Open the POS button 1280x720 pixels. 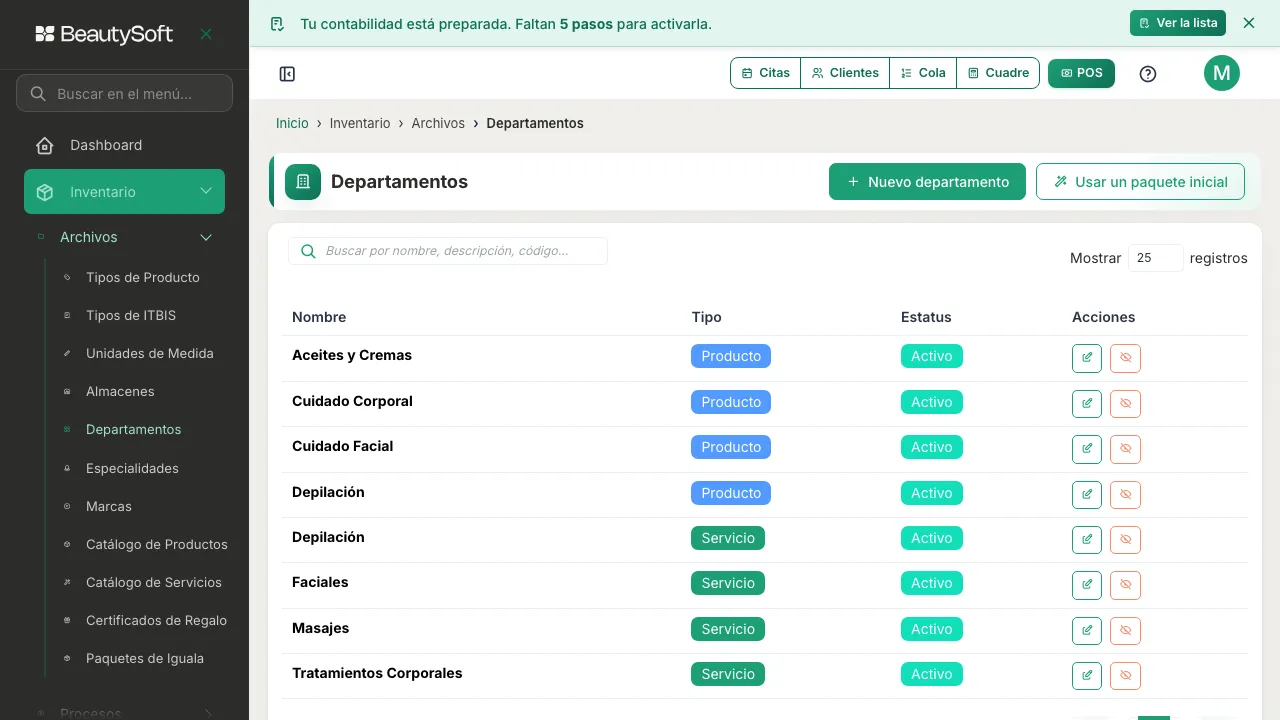[1081, 73]
